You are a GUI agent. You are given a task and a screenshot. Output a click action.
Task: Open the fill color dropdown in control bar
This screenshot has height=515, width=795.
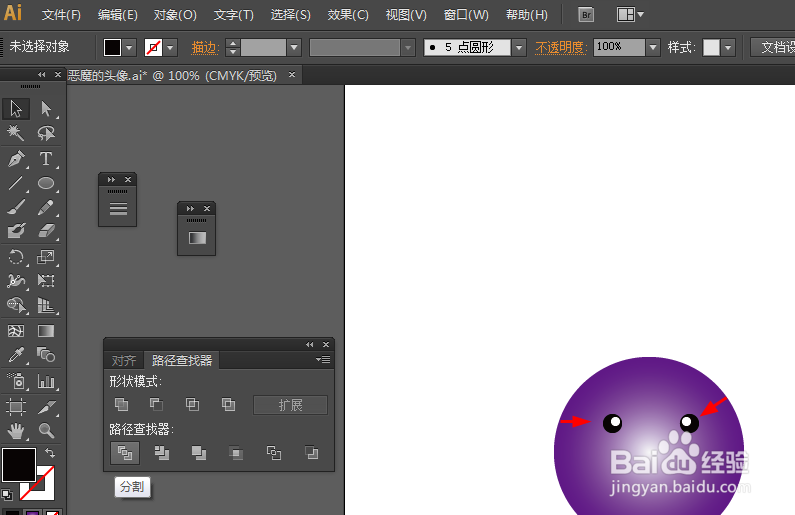[129, 48]
